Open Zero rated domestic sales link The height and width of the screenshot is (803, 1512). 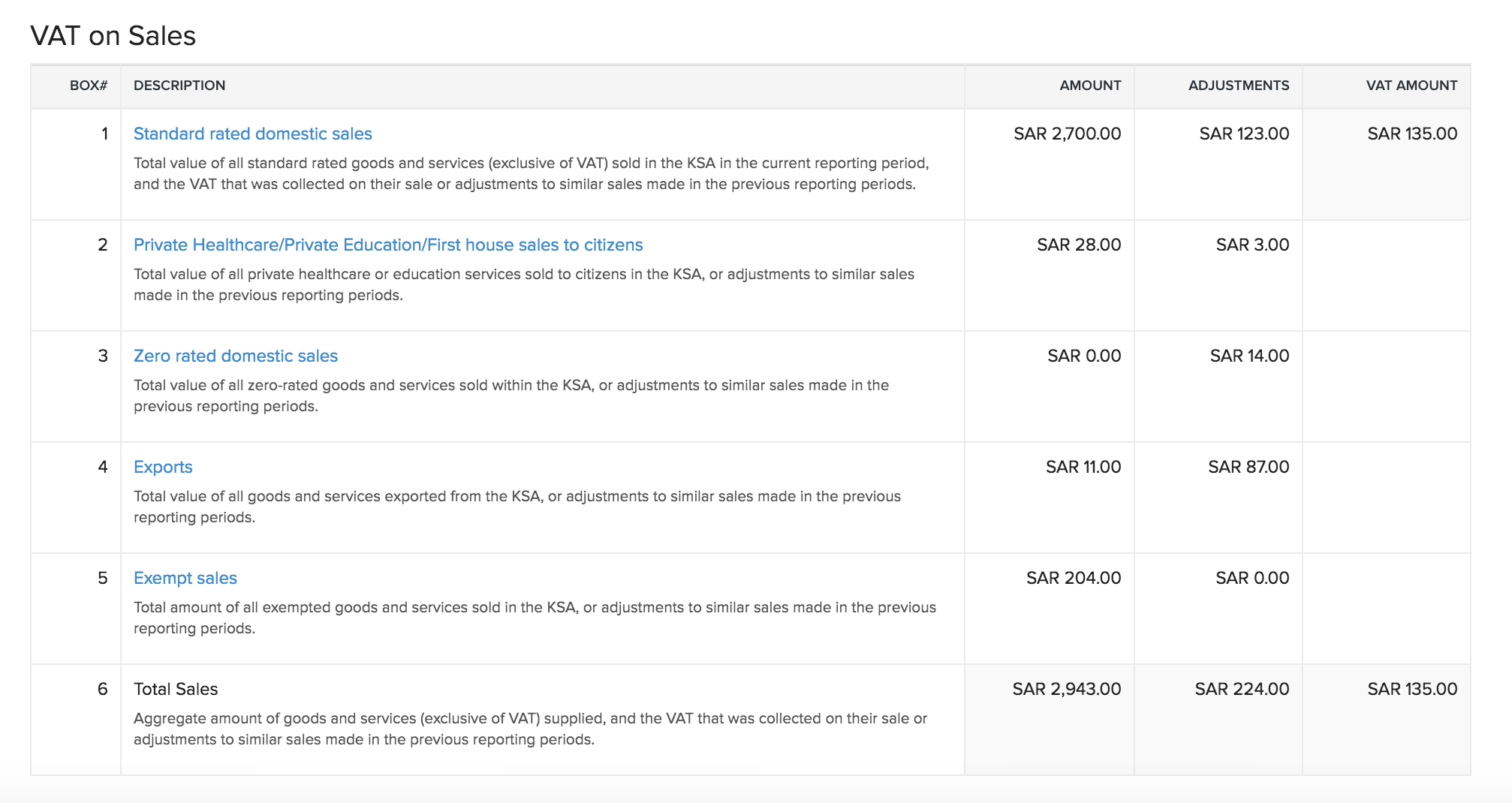coord(235,356)
